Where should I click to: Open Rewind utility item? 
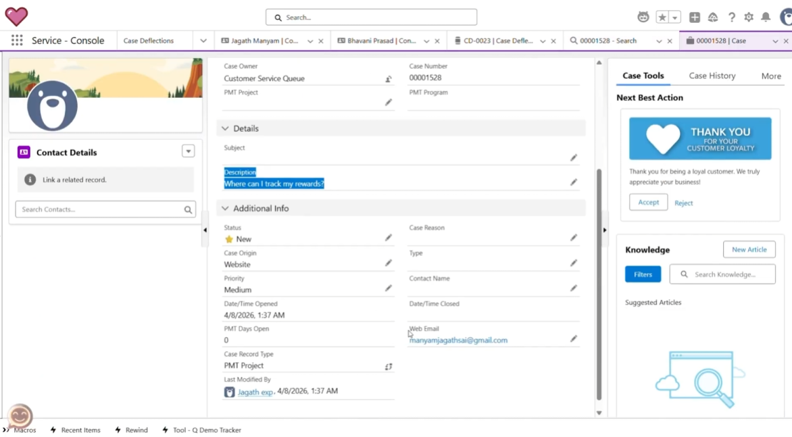coord(131,430)
